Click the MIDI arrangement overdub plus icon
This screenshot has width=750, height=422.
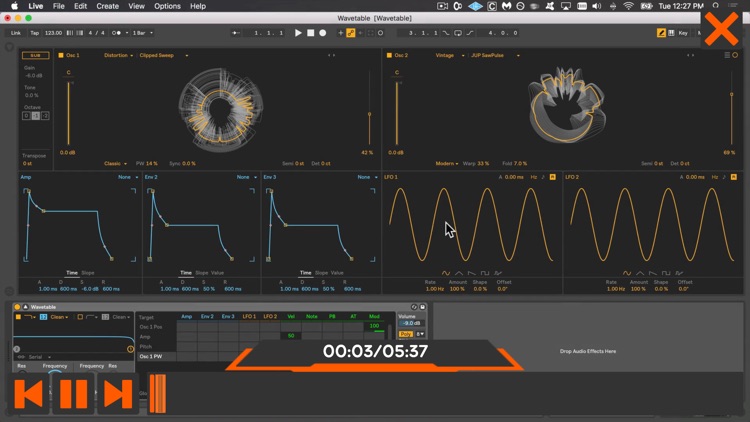click(341, 33)
